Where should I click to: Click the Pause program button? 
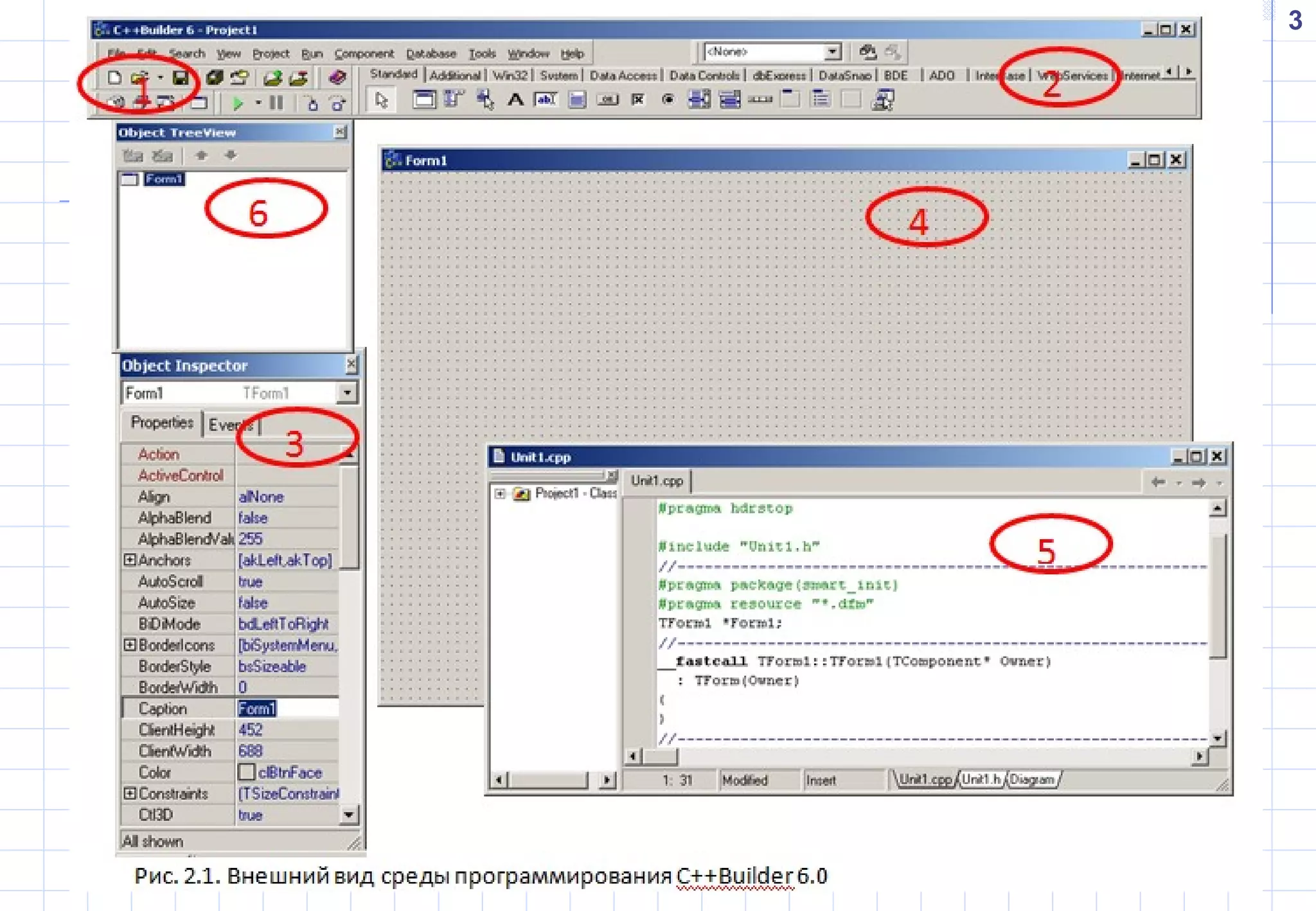point(276,102)
